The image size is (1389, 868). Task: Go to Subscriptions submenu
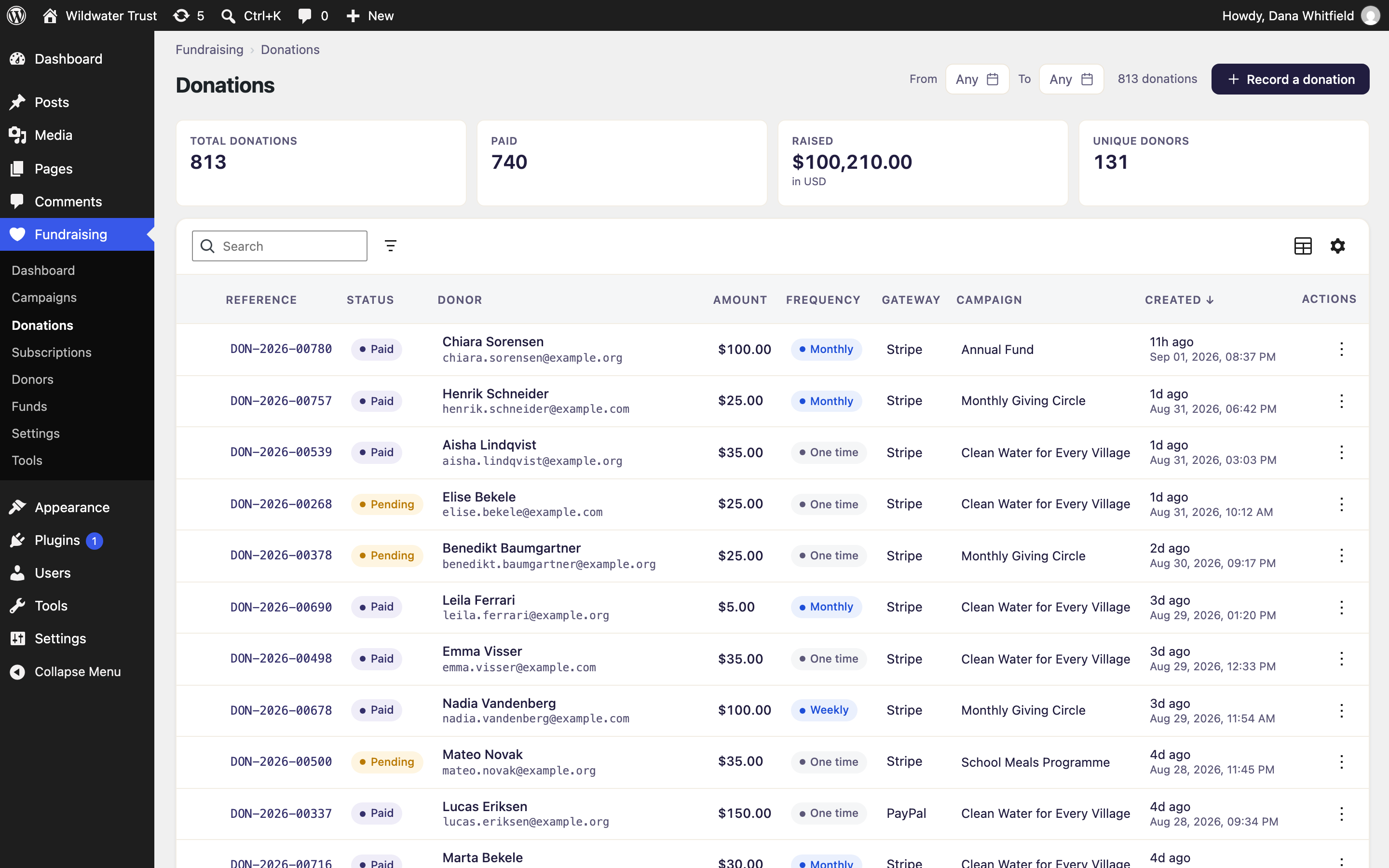(x=52, y=353)
